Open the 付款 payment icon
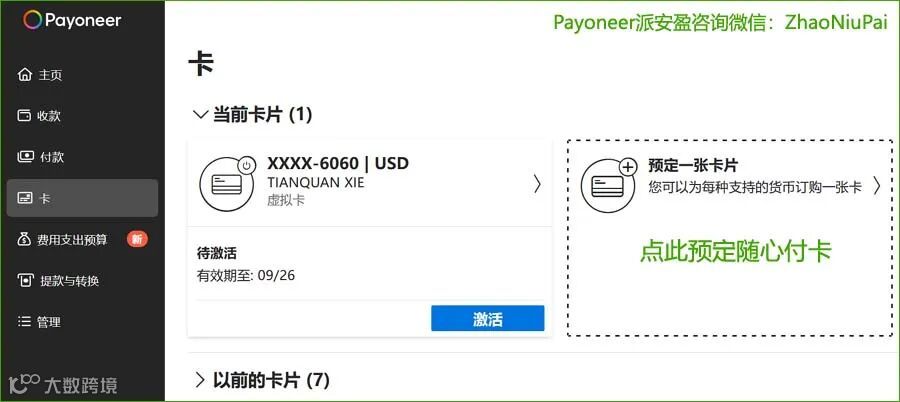The height and width of the screenshot is (402, 900). [x=25, y=157]
